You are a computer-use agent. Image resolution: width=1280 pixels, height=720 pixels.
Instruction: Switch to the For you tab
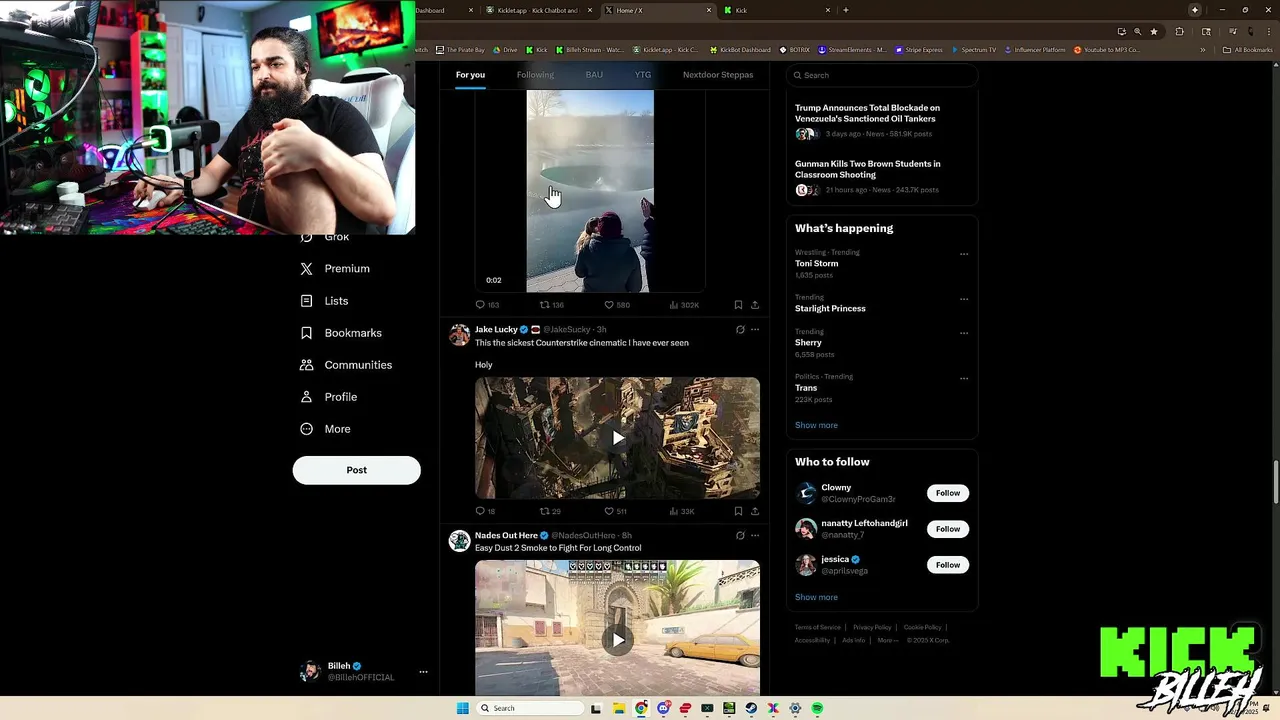click(470, 75)
